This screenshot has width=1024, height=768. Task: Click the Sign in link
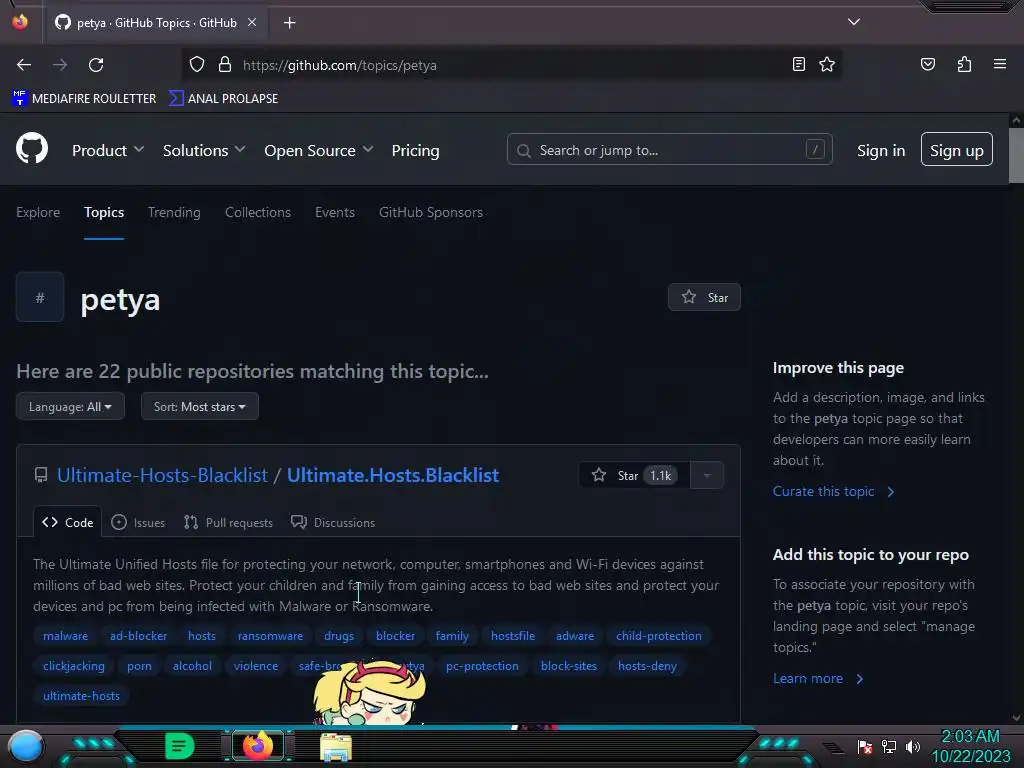pyautogui.click(x=880, y=151)
